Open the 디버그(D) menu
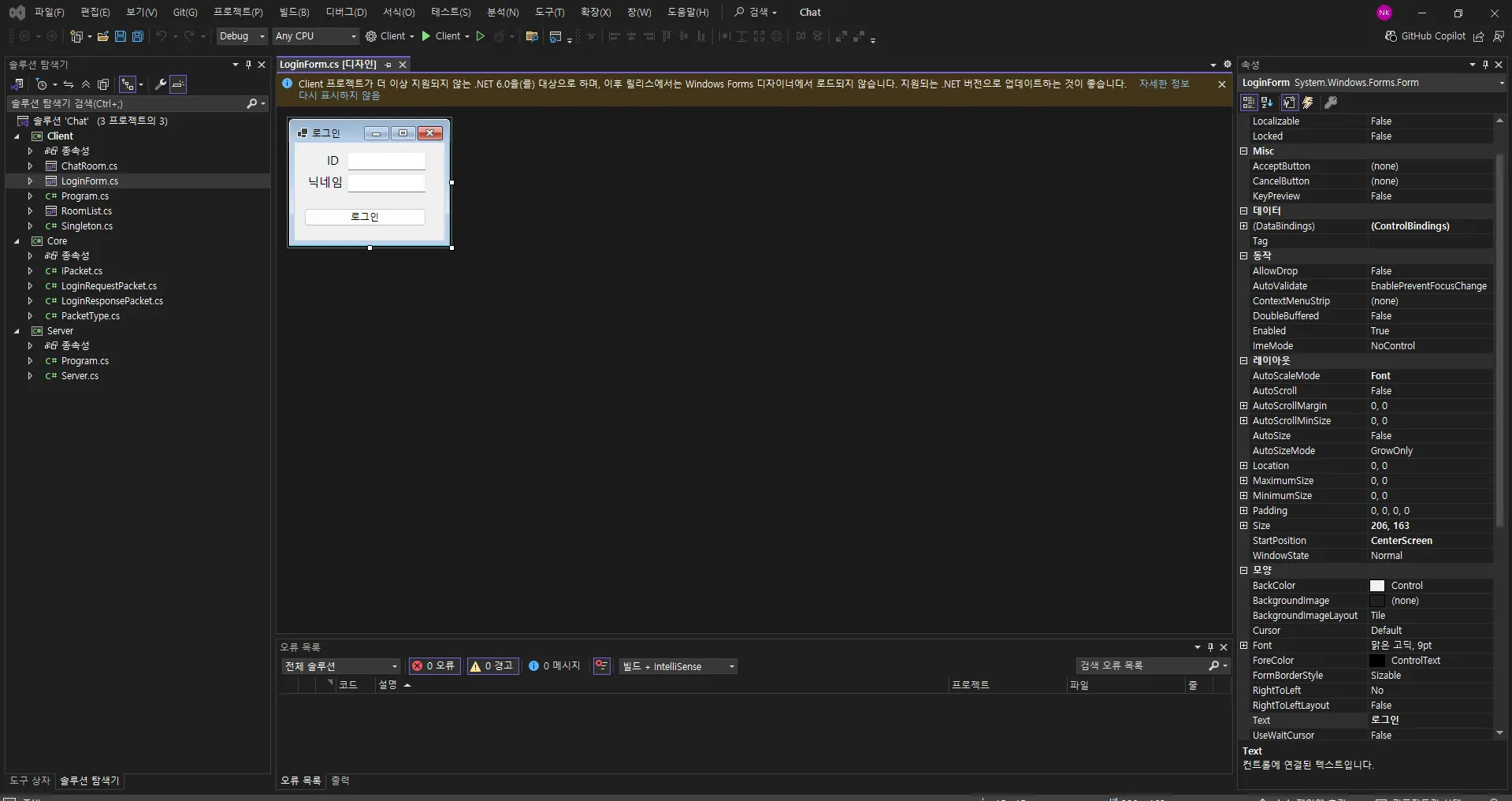 (x=347, y=13)
